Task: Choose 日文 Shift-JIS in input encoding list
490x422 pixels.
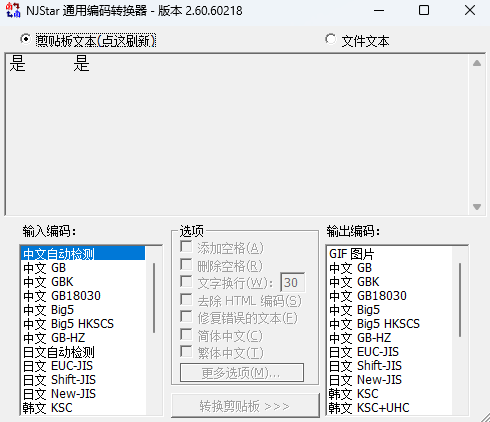Action: click(83, 380)
